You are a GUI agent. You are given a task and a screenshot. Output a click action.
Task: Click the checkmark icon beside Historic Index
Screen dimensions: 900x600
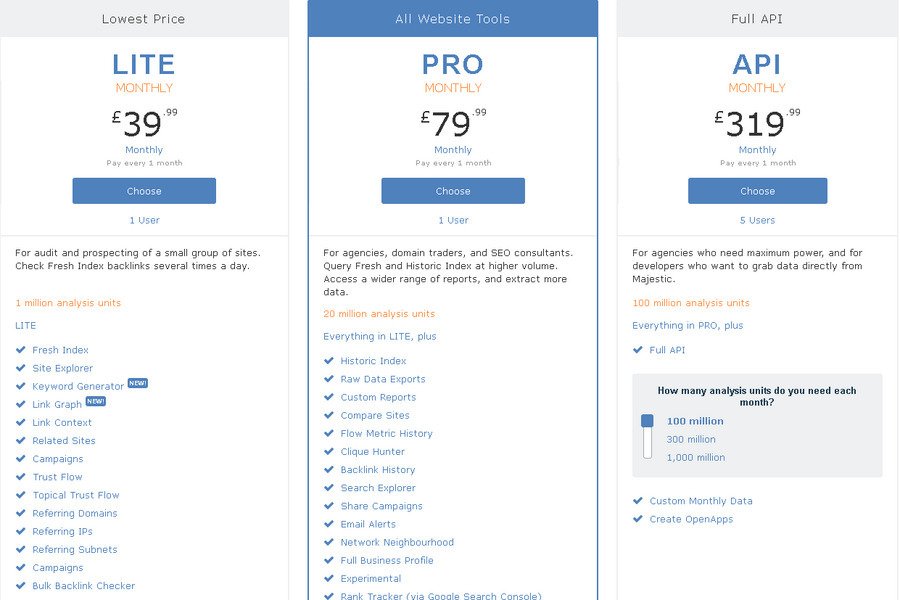pos(329,361)
